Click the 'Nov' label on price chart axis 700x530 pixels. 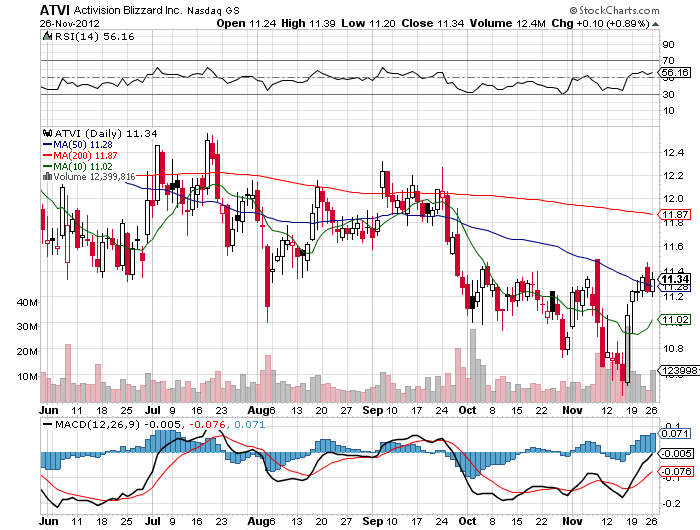click(572, 410)
